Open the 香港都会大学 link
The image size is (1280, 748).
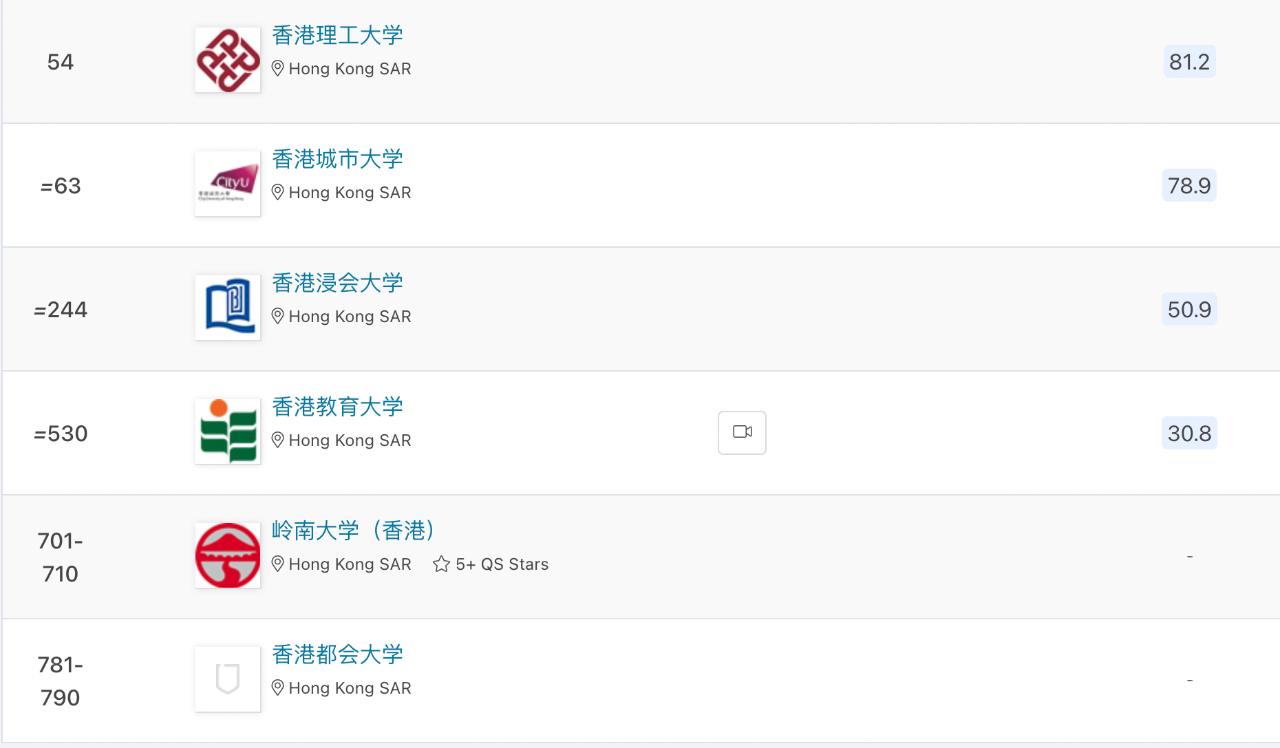pyautogui.click(x=338, y=655)
